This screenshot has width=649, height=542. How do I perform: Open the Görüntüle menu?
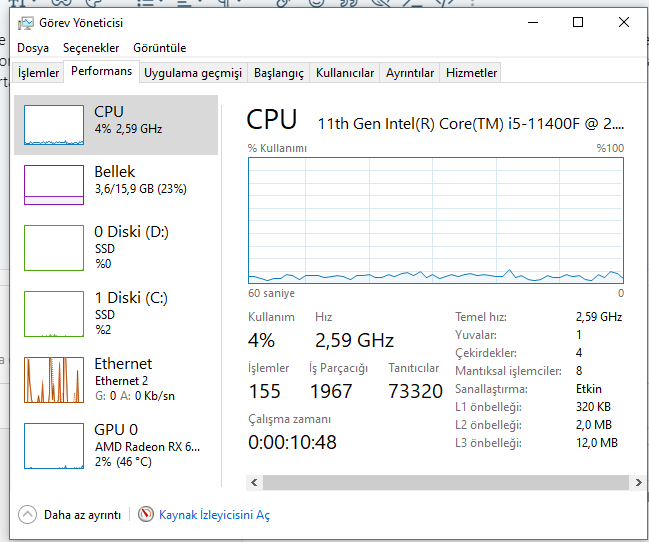click(159, 48)
